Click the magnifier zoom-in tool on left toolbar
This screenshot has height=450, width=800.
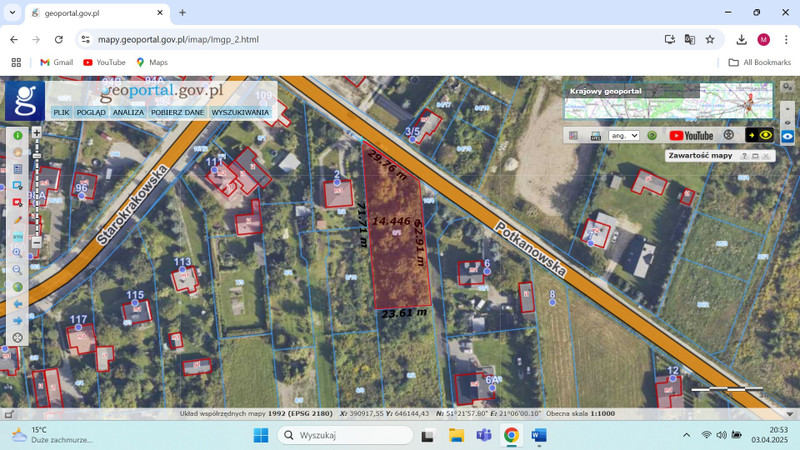[x=17, y=253]
